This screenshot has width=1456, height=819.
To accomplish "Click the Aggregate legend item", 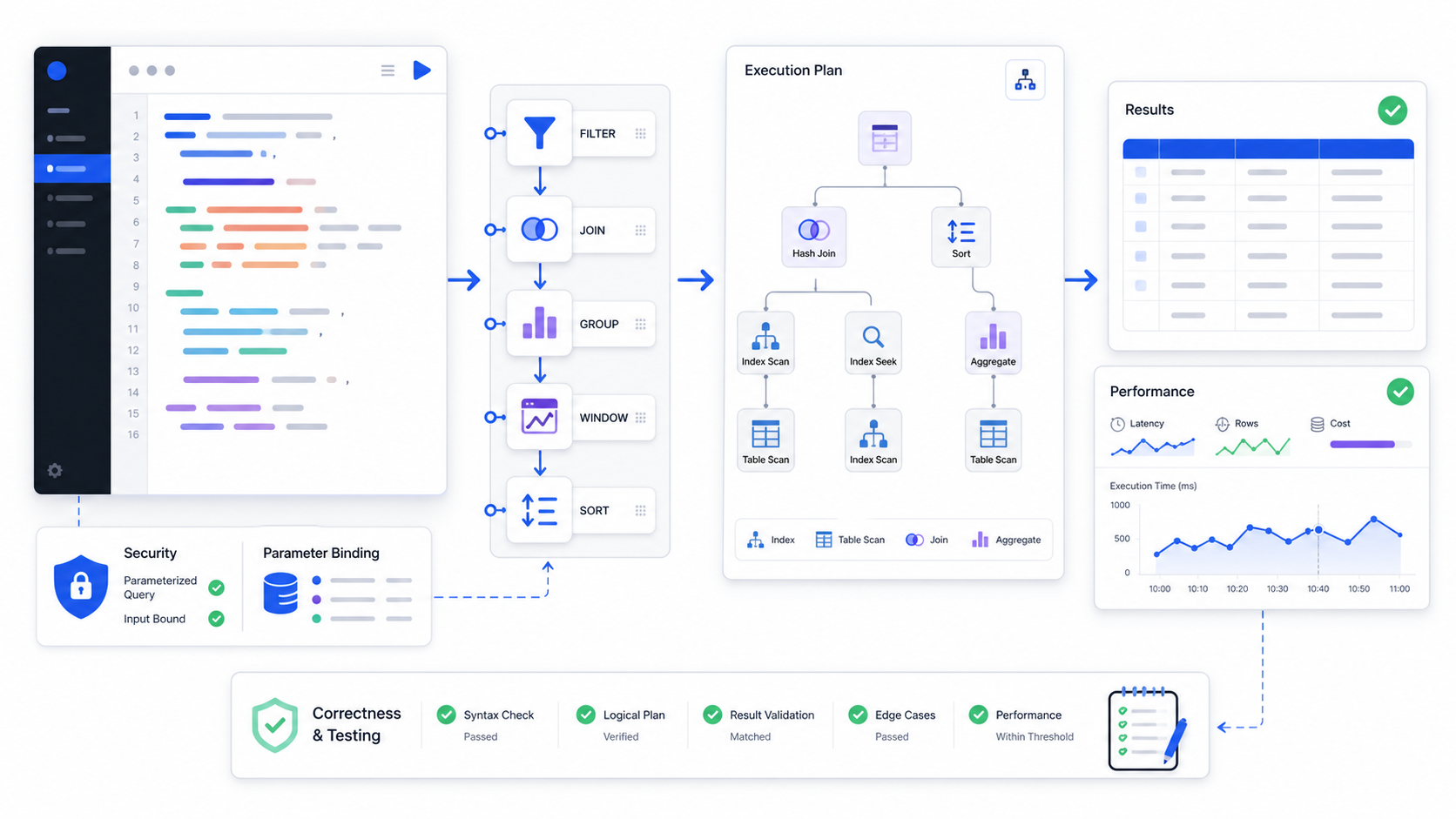I will (x=1006, y=540).
